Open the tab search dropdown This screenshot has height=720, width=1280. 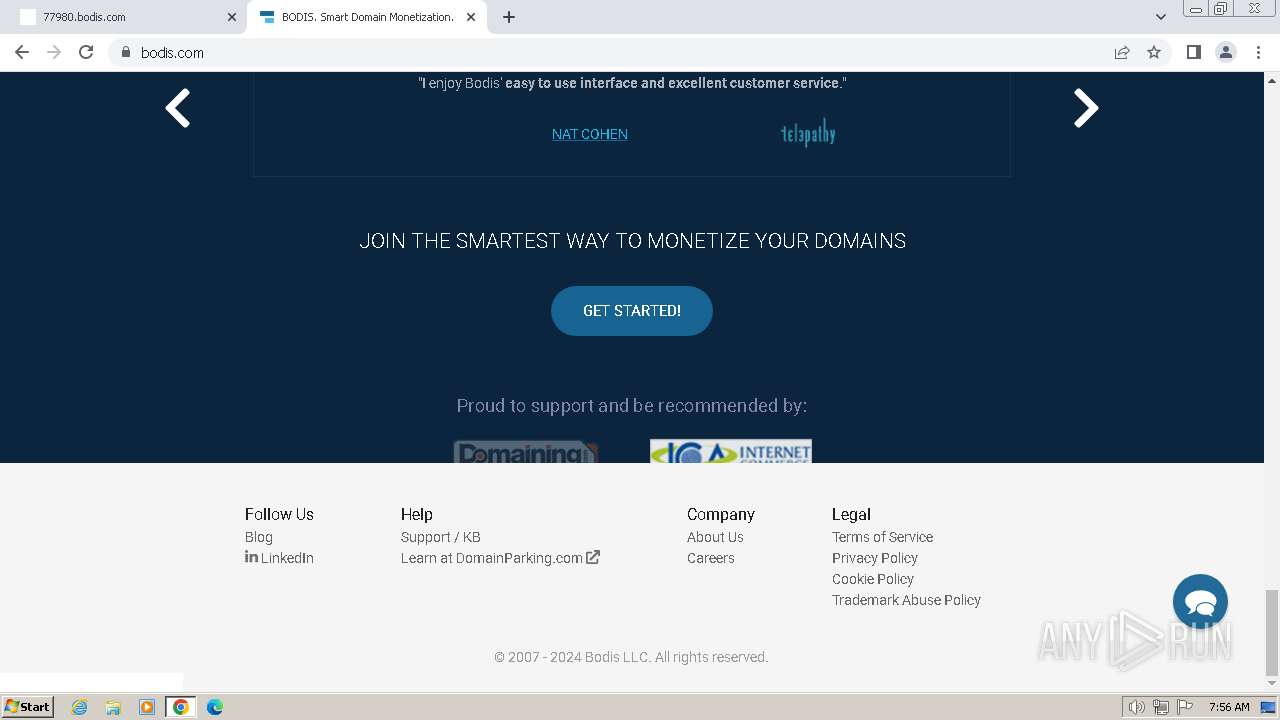[x=1161, y=17]
